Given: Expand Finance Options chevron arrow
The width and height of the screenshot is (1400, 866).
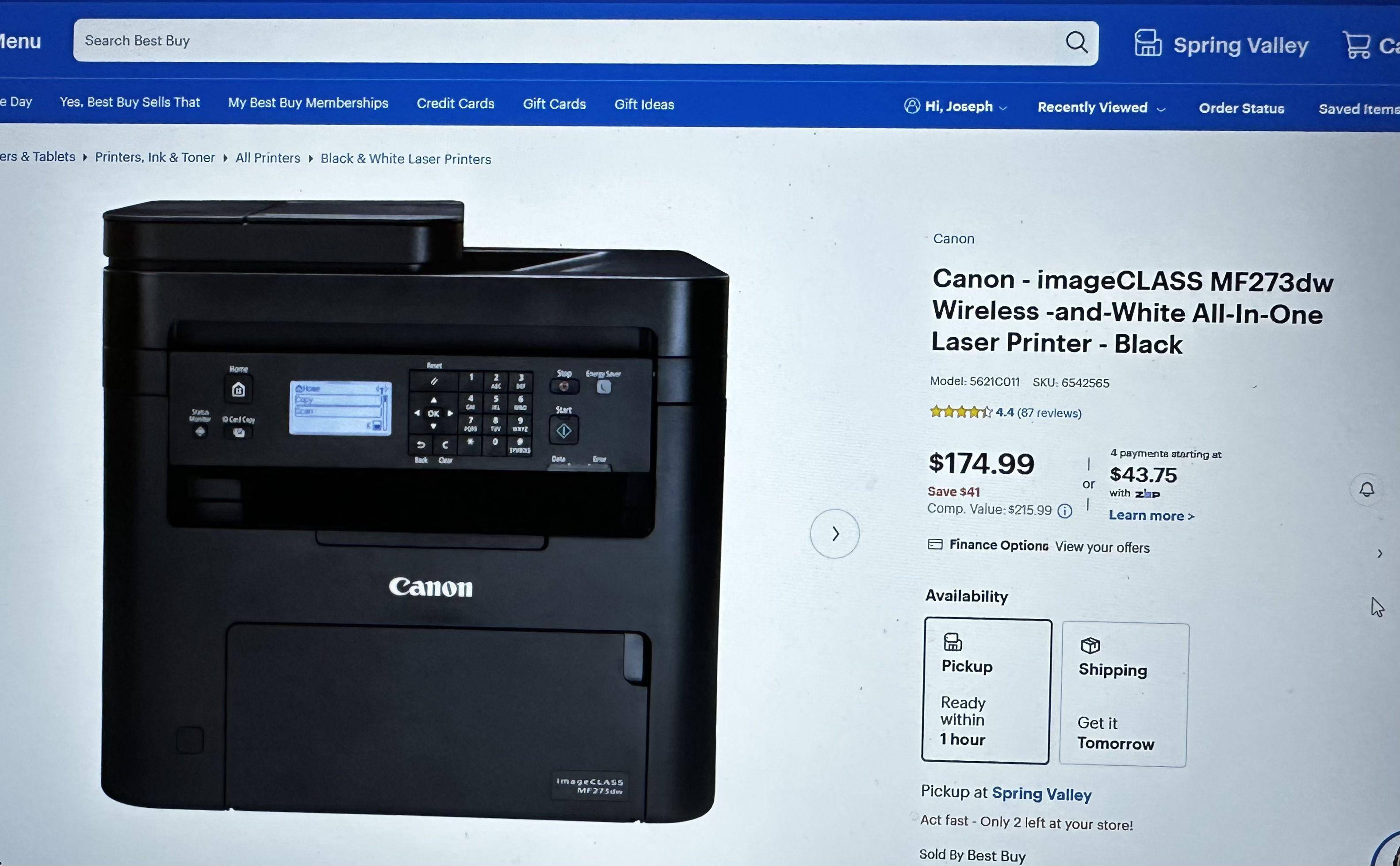Looking at the screenshot, I should point(1379,553).
